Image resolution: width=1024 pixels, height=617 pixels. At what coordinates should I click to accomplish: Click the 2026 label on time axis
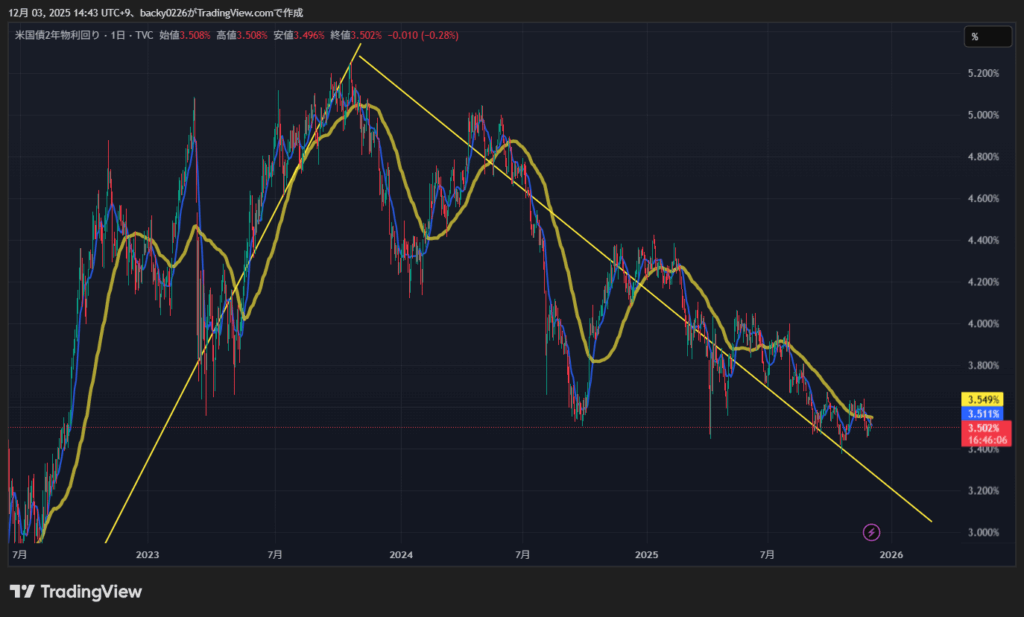tap(891, 553)
